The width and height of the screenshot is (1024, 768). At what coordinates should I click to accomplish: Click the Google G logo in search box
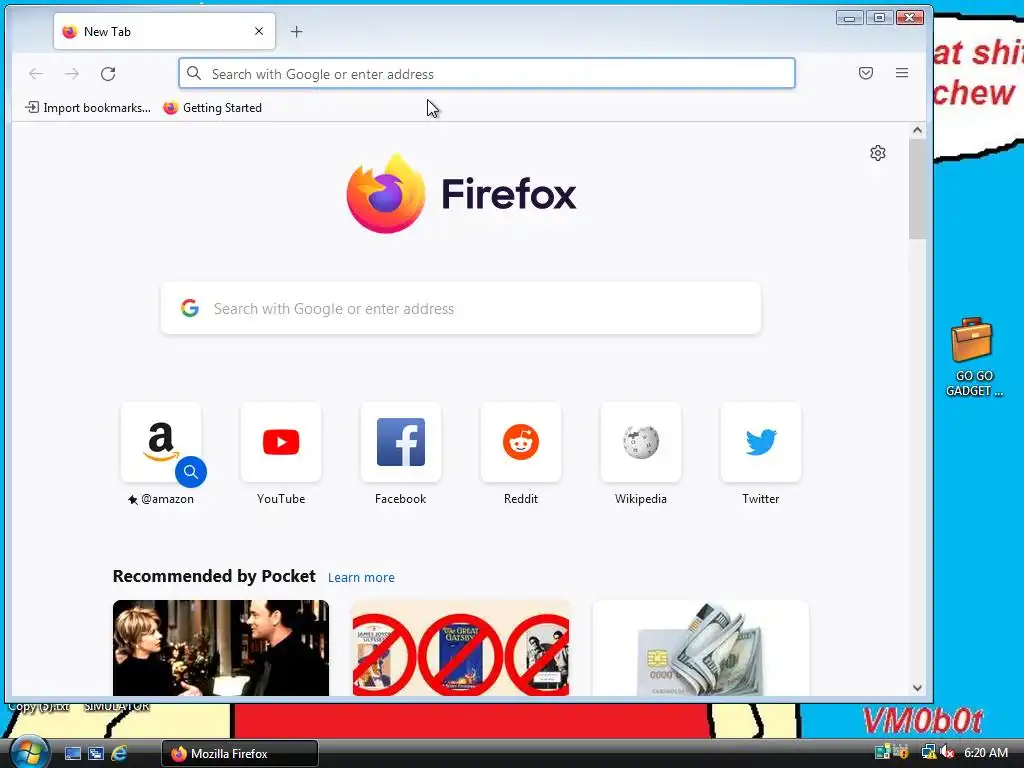click(190, 308)
